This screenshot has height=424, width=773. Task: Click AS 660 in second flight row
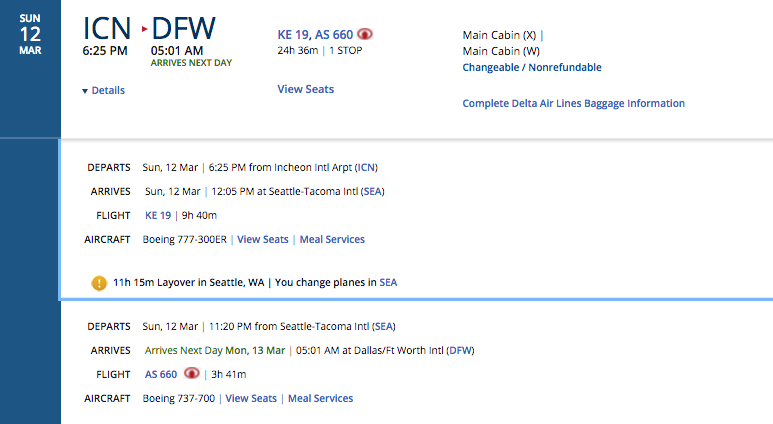pos(161,374)
